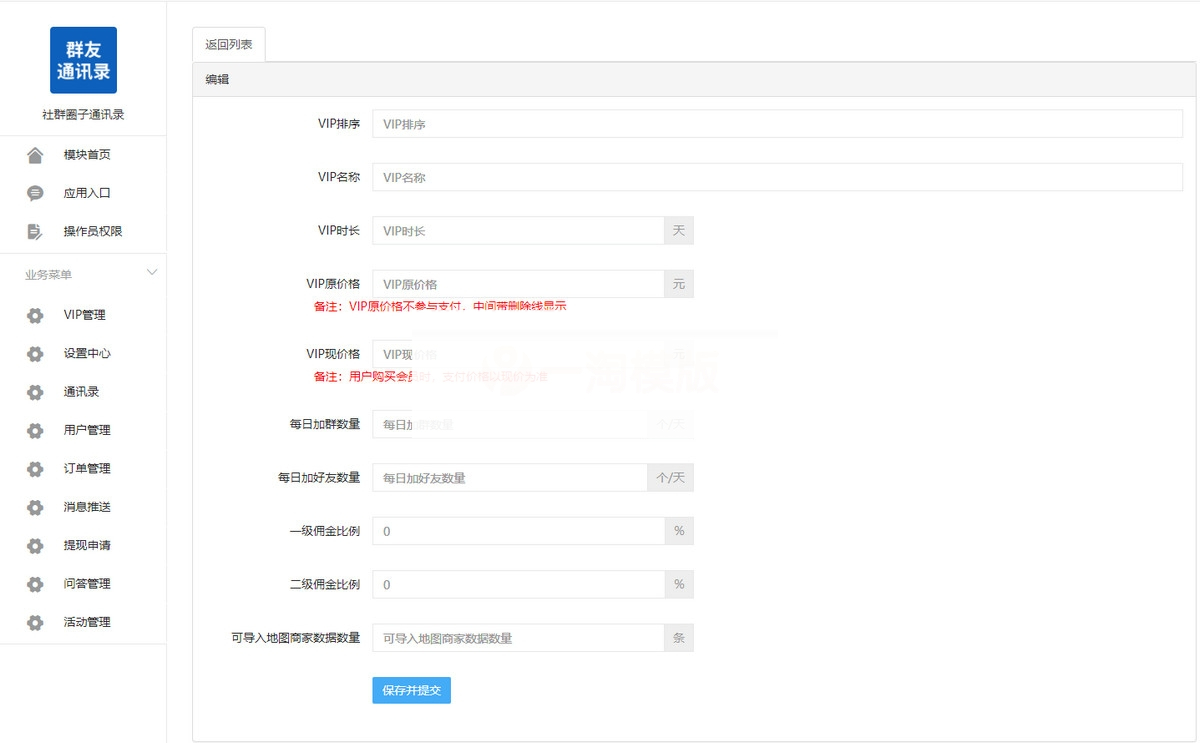Click the gear icon beside 订单管理
This screenshot has width=1200, height=743.
[x=35, y=468]
